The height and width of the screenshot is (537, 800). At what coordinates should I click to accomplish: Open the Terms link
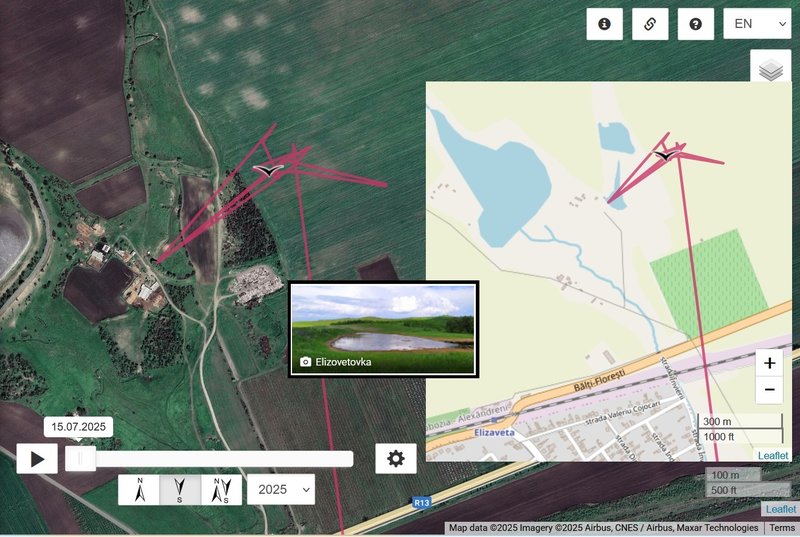tap(782, 528)
